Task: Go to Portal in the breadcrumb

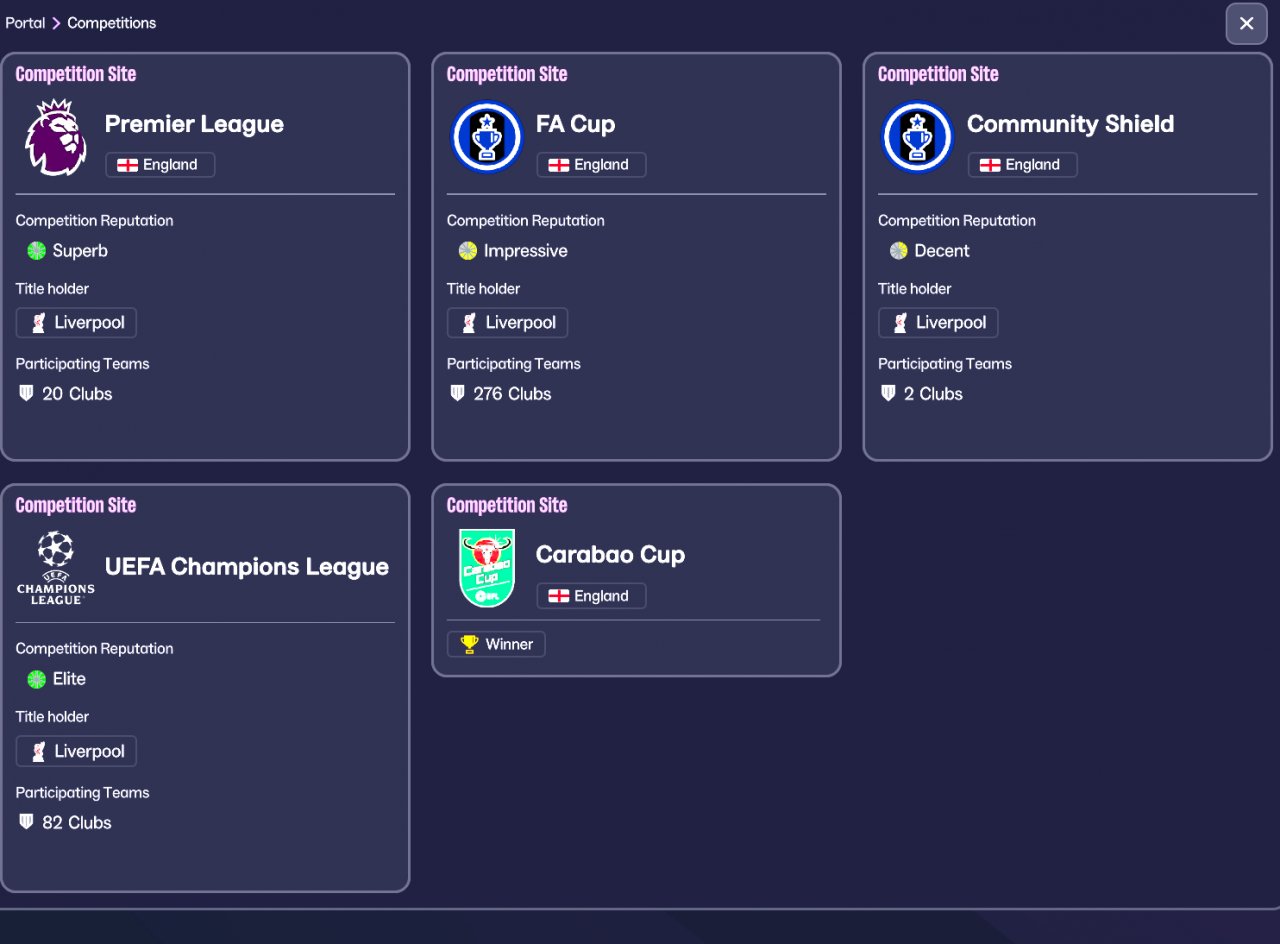Action: (25, 23)
